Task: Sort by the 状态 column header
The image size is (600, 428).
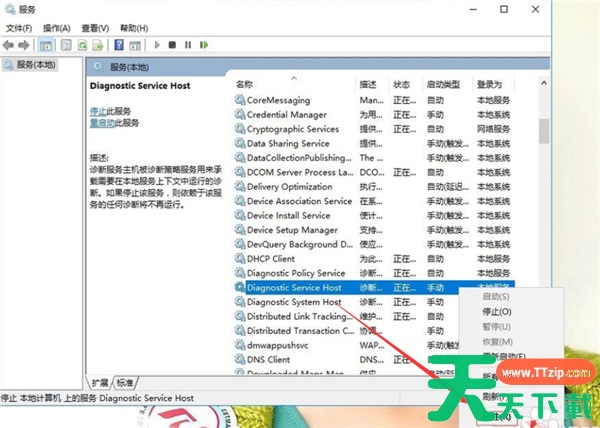Action: (406, 84)
